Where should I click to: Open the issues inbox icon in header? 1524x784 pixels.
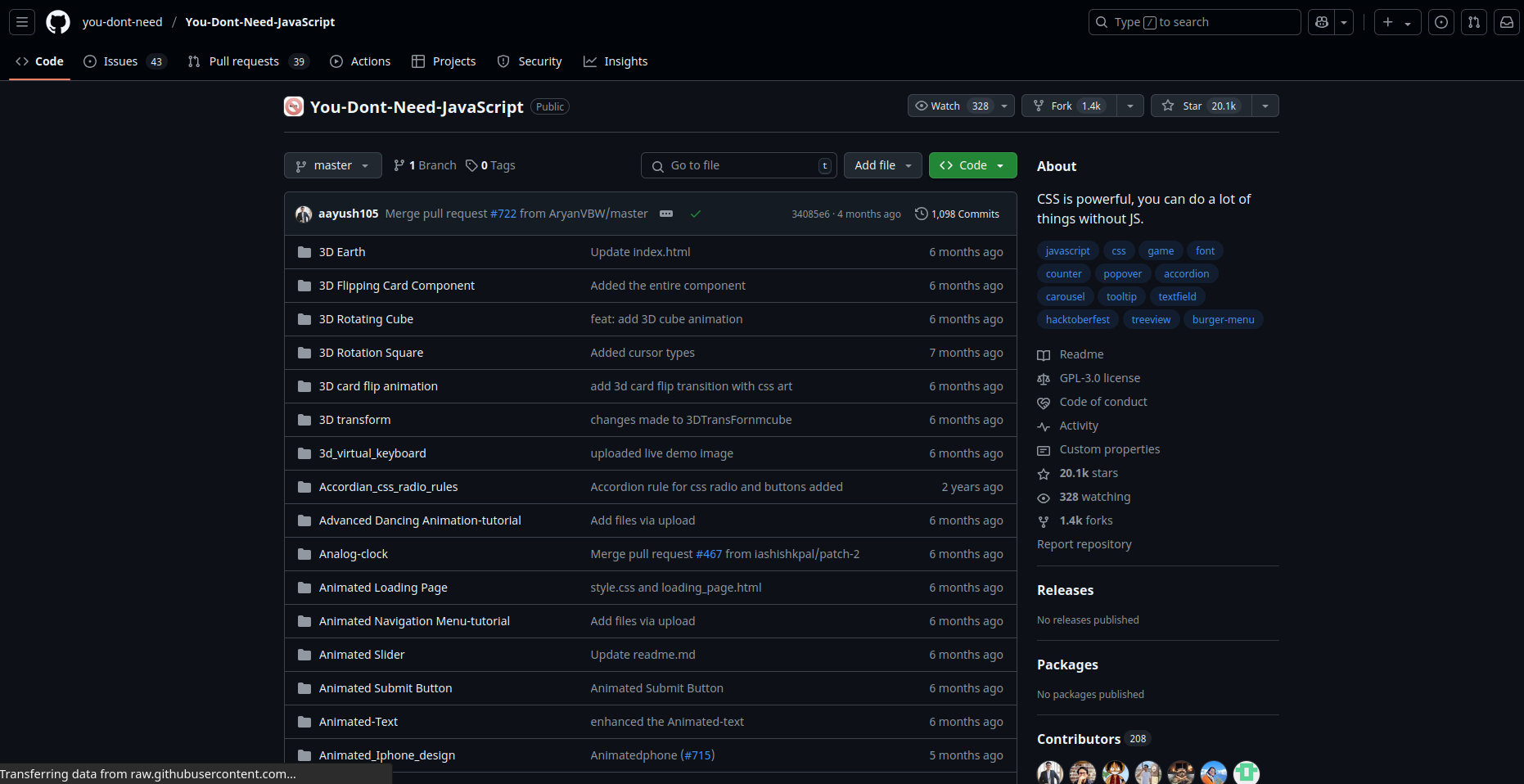point(1441,22)
